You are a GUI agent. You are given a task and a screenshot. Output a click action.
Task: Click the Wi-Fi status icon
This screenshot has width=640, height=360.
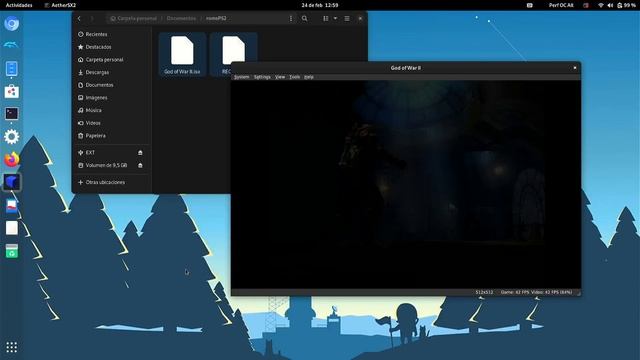coord(601,5)
